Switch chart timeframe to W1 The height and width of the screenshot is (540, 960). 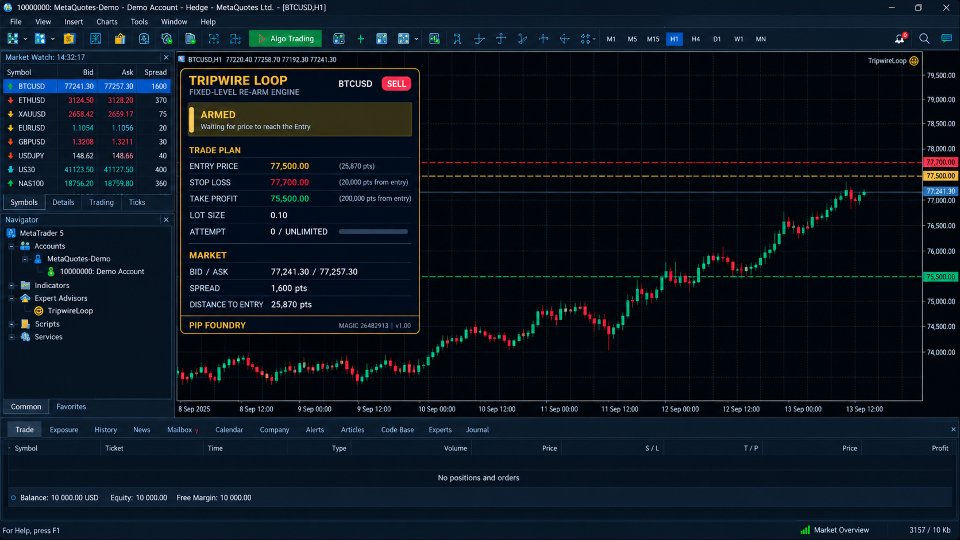(739, 39)
